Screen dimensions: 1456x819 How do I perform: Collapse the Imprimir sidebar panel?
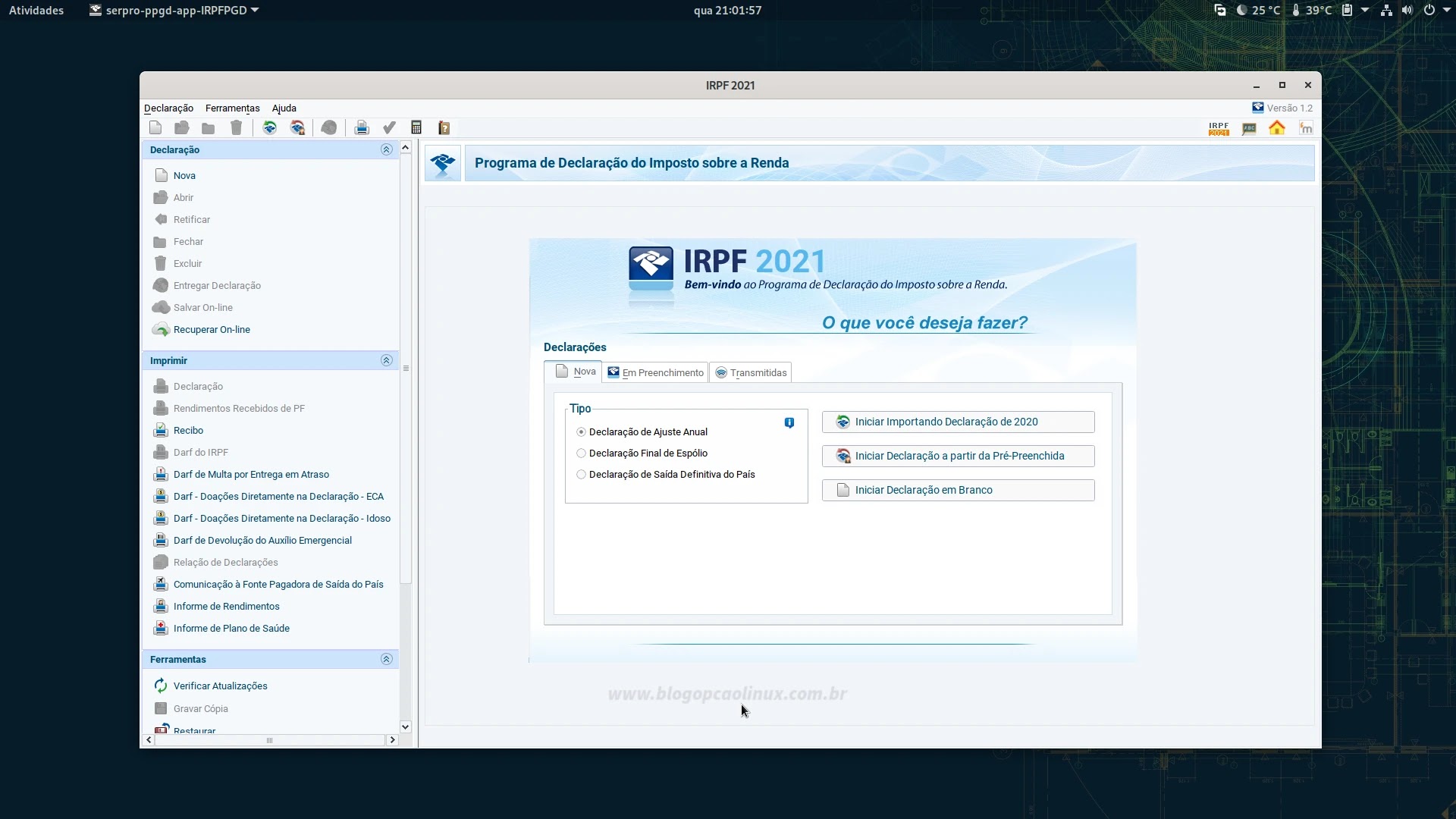386,360
